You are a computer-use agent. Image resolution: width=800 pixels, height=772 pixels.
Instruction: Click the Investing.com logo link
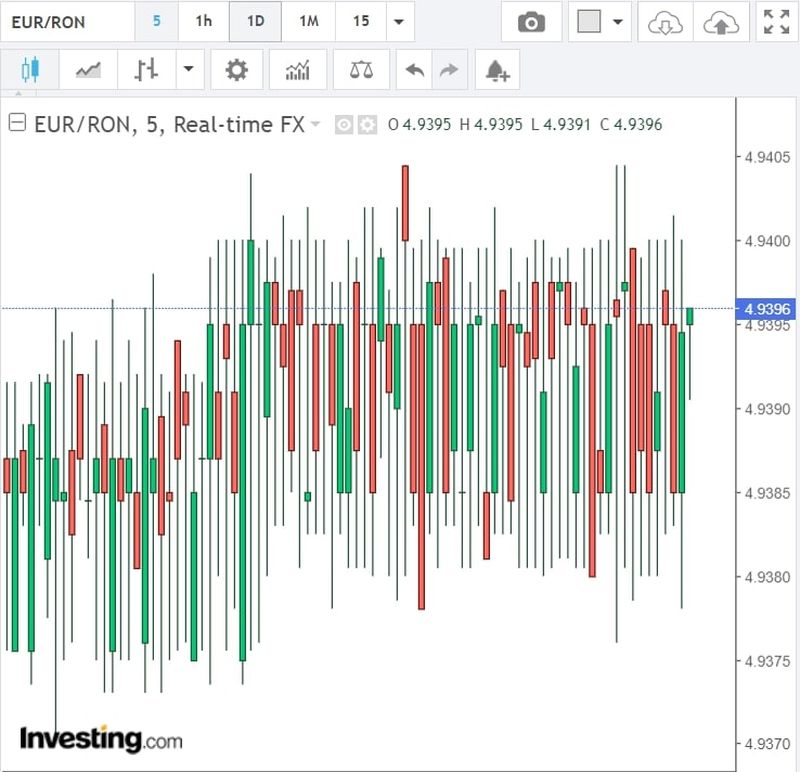pos(101,740)
